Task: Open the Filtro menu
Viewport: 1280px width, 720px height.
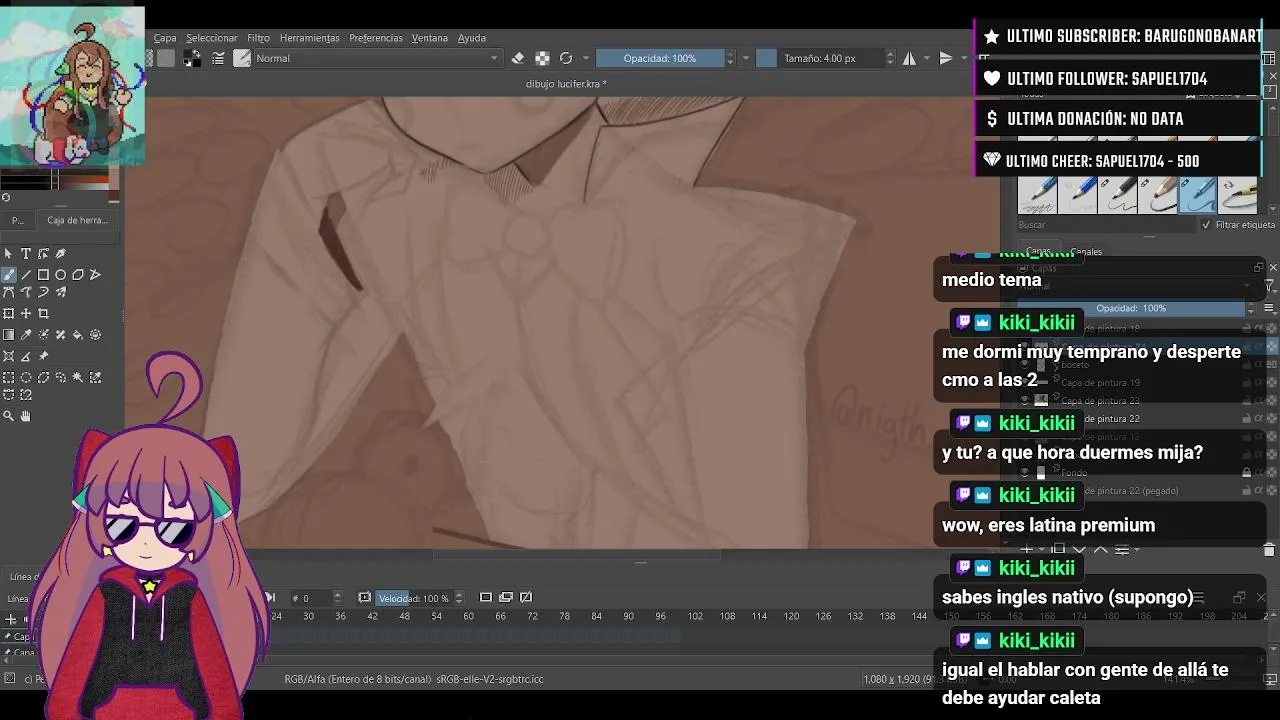Action: pyautogui.click(x=258, y=38)
